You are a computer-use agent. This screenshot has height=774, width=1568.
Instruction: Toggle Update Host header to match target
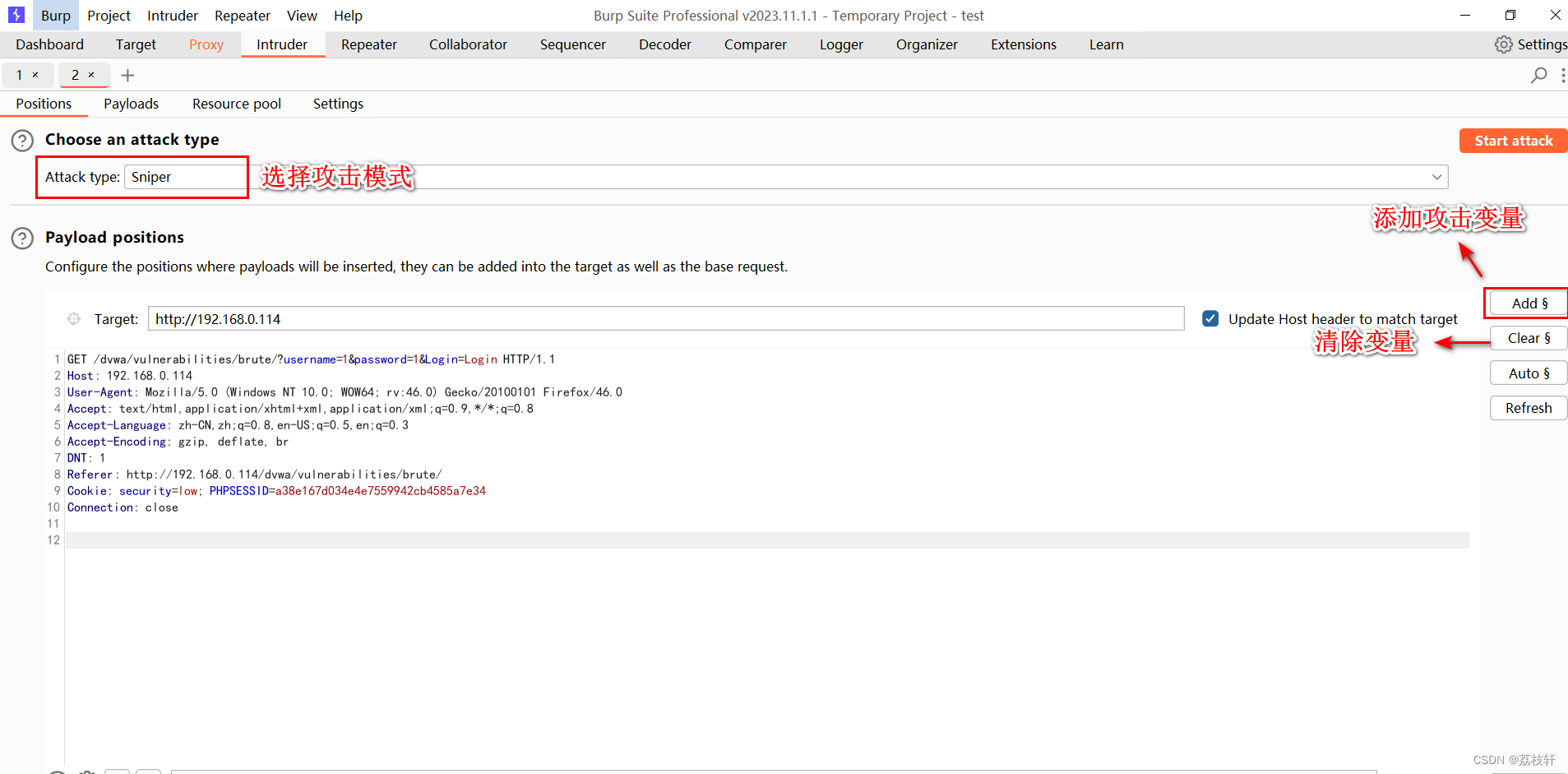1210,318
